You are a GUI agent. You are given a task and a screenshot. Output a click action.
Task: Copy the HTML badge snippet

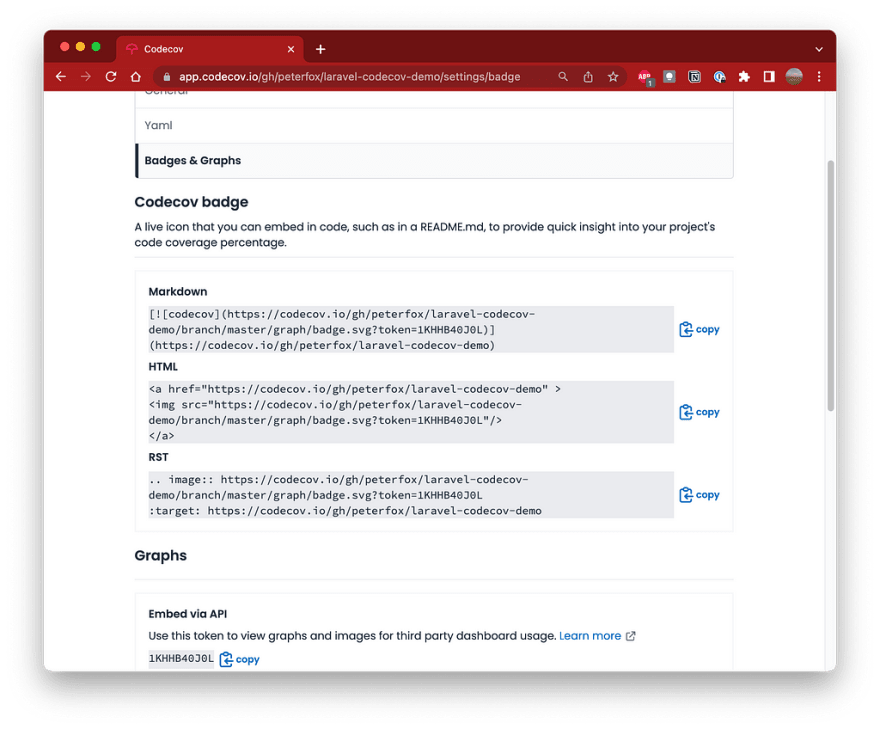click(699, 412)
